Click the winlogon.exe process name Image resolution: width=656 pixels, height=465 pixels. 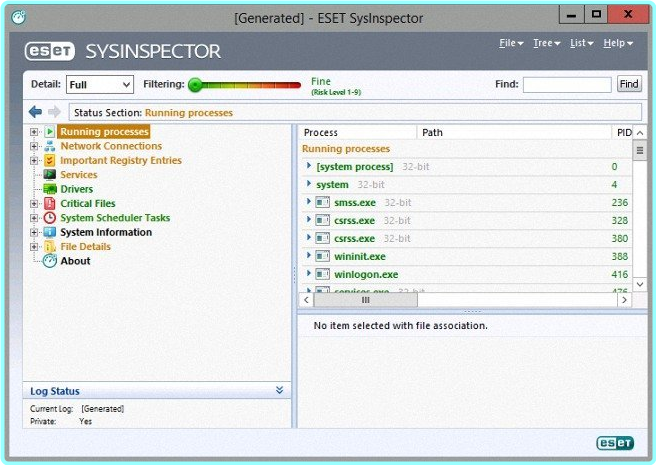click(366, 275)
